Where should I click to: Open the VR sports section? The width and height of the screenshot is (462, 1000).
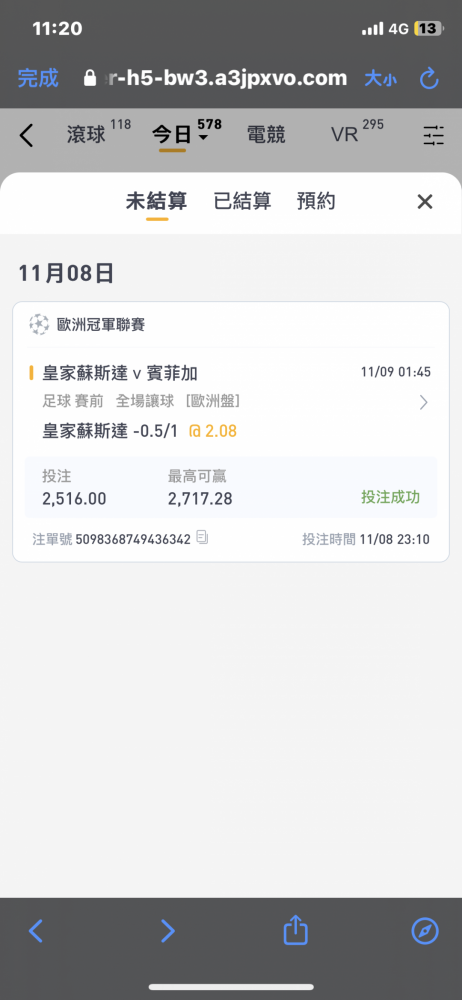(x=345, y=135)
